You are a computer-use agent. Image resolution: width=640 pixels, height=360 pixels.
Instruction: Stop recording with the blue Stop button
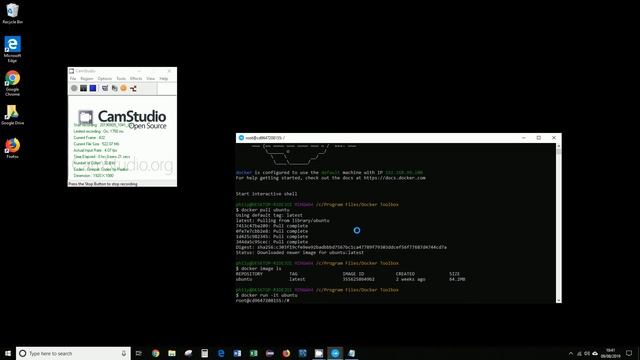93,88
